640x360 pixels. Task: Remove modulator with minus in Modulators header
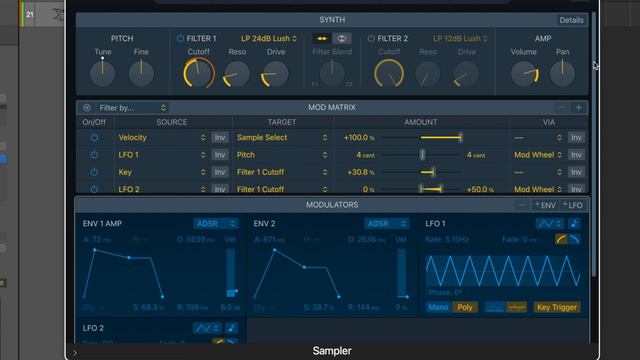point(522,205)
